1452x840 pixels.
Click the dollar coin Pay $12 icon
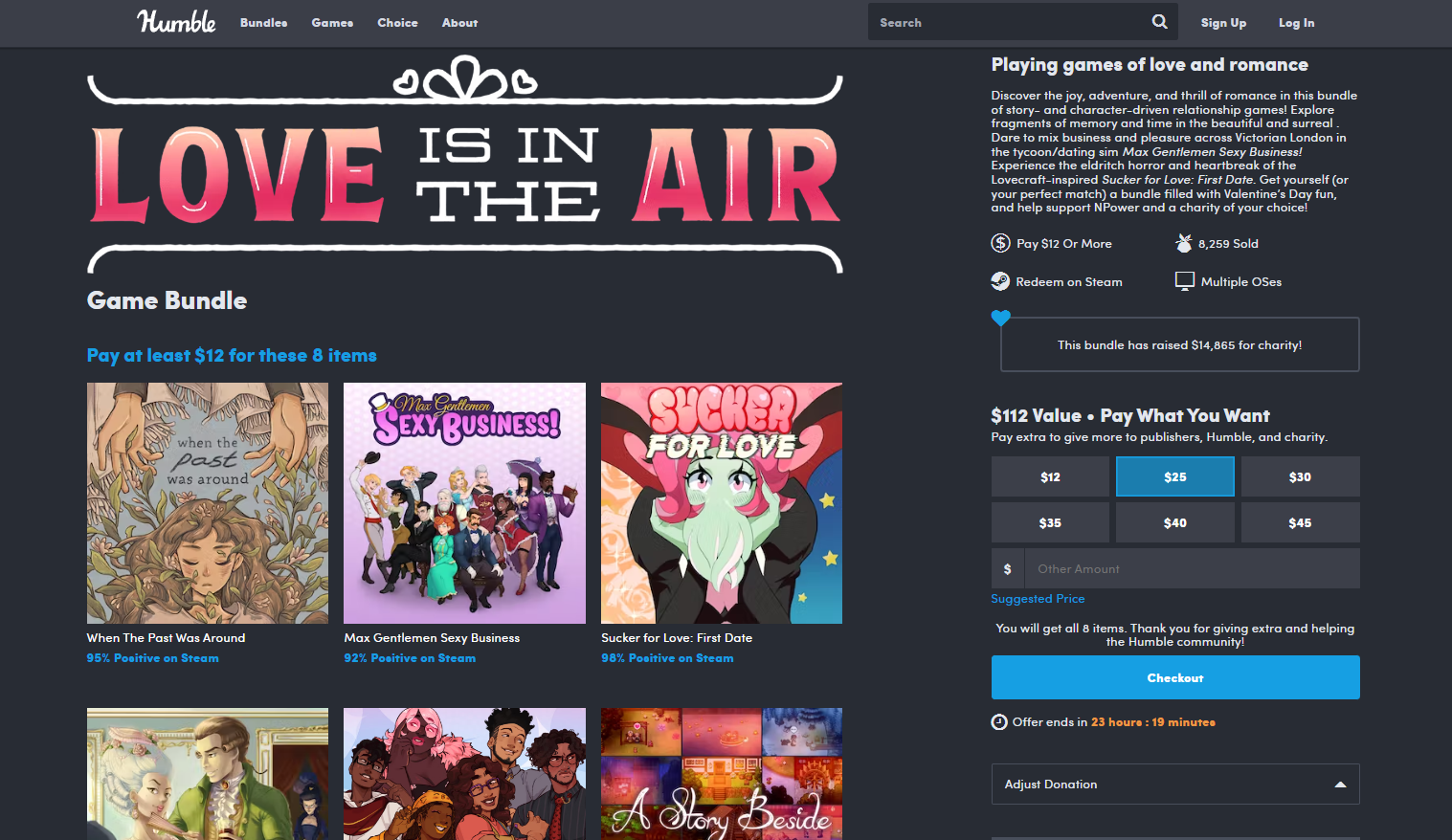click(1000, 243)
